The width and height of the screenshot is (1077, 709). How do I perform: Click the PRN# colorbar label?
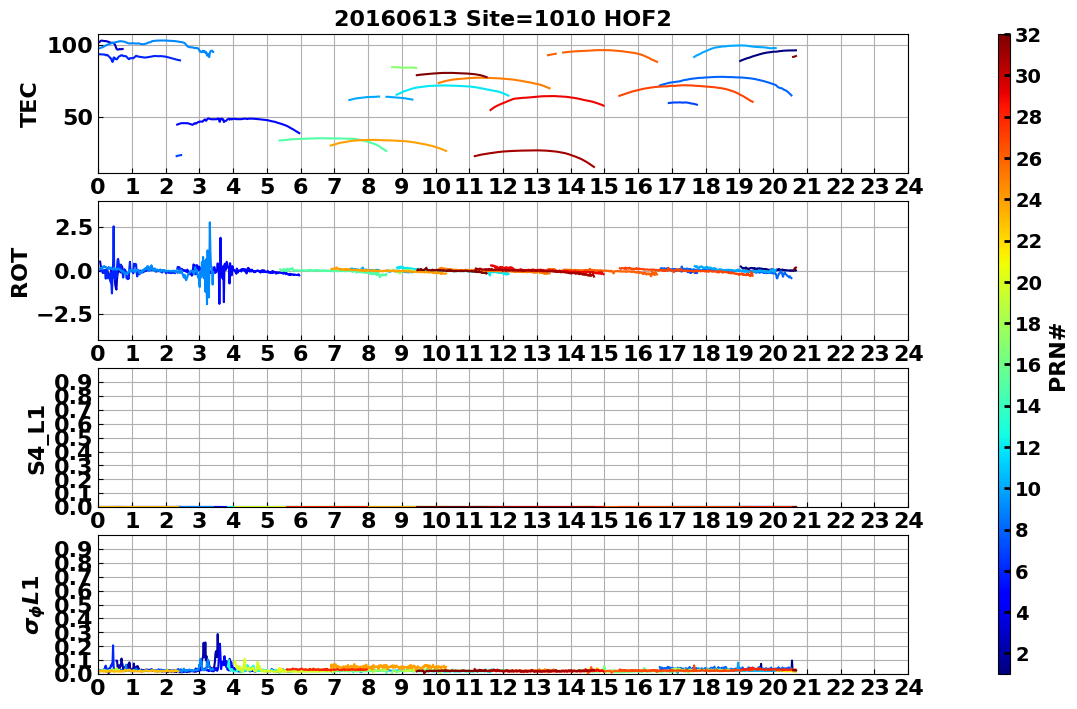[x=1058, y=357]
